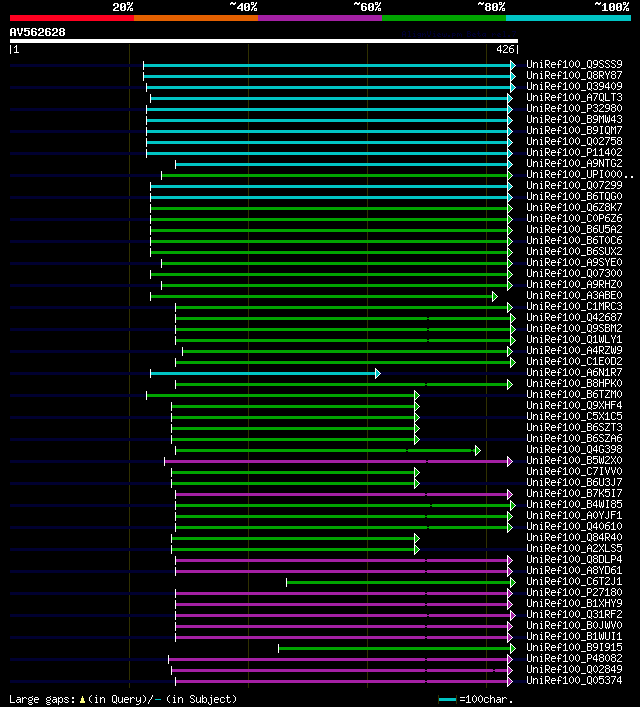The height and width of the screenshot is (707, 640).
Task: Click the arrowhead ending the UniRef100_Q4G398 alignment
Action: (478, 450)
